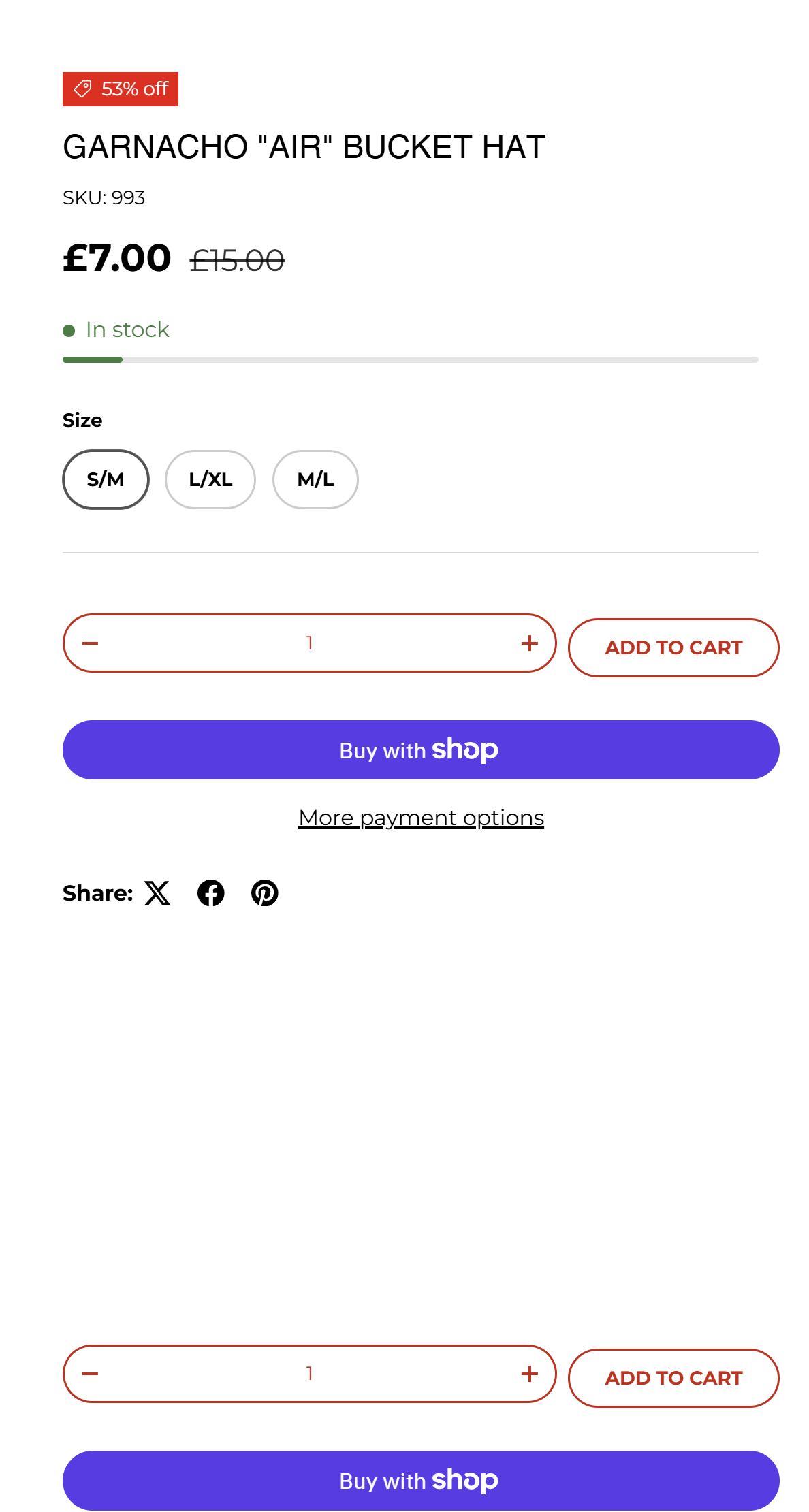
Task: Increase quantity in bottom sticky bar
Action: tap(529, 1374)
